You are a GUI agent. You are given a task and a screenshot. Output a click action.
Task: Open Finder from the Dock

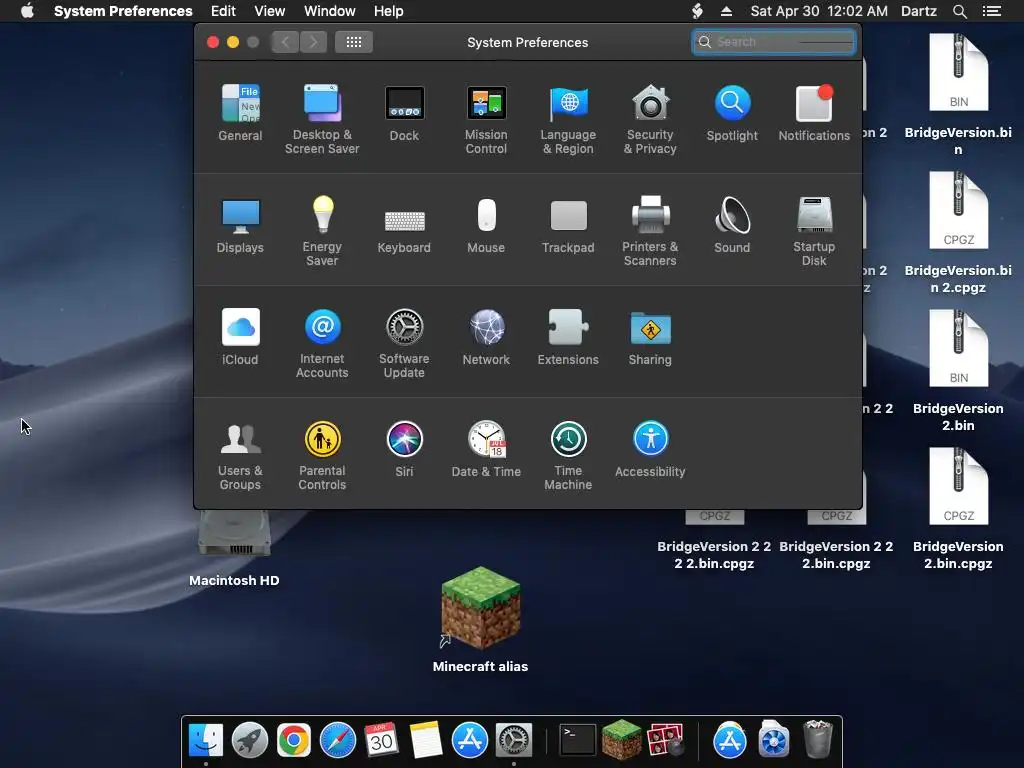[206, 740]
